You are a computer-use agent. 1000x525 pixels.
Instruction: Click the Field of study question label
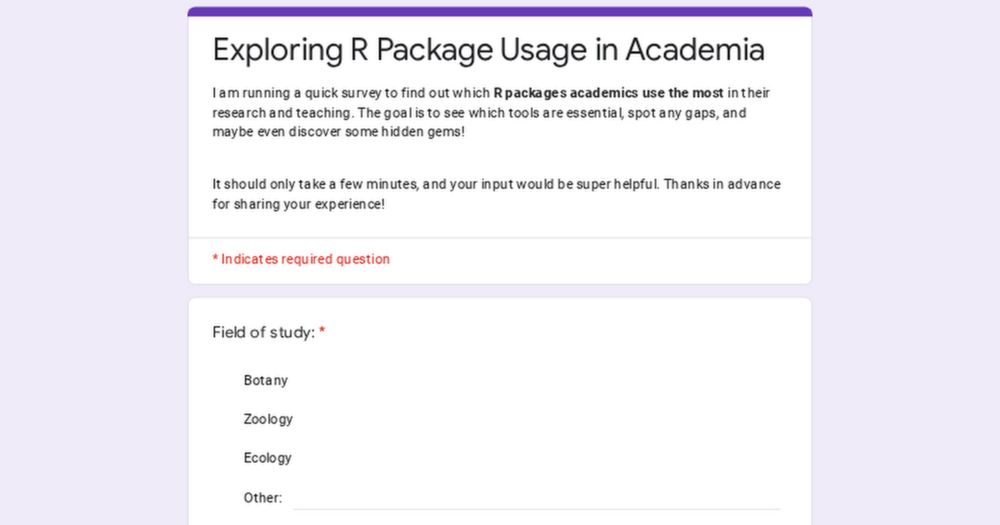pyautogui.click(x=263, y=332)
